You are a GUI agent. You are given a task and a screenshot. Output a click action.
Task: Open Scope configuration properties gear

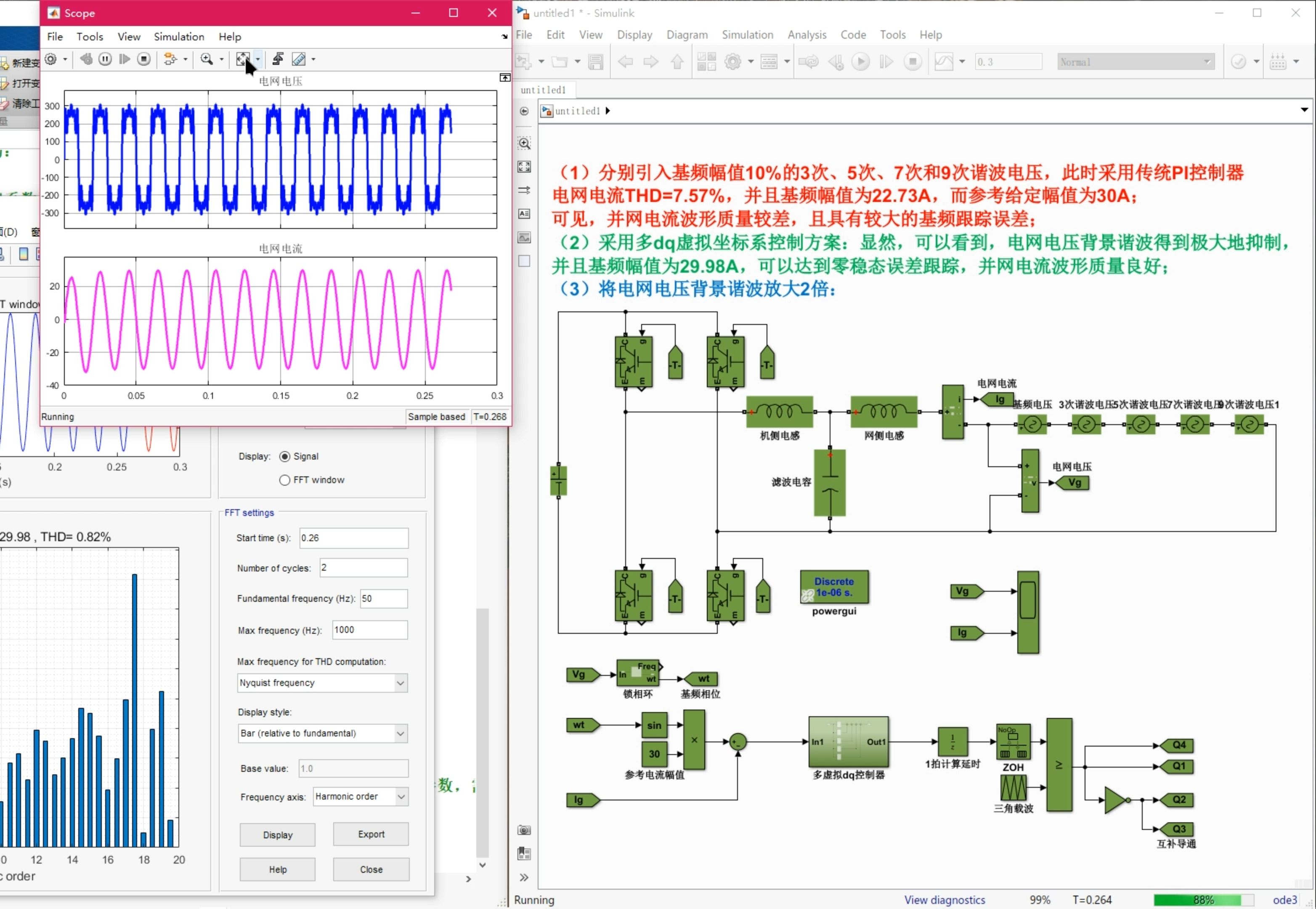pos(50,58)
